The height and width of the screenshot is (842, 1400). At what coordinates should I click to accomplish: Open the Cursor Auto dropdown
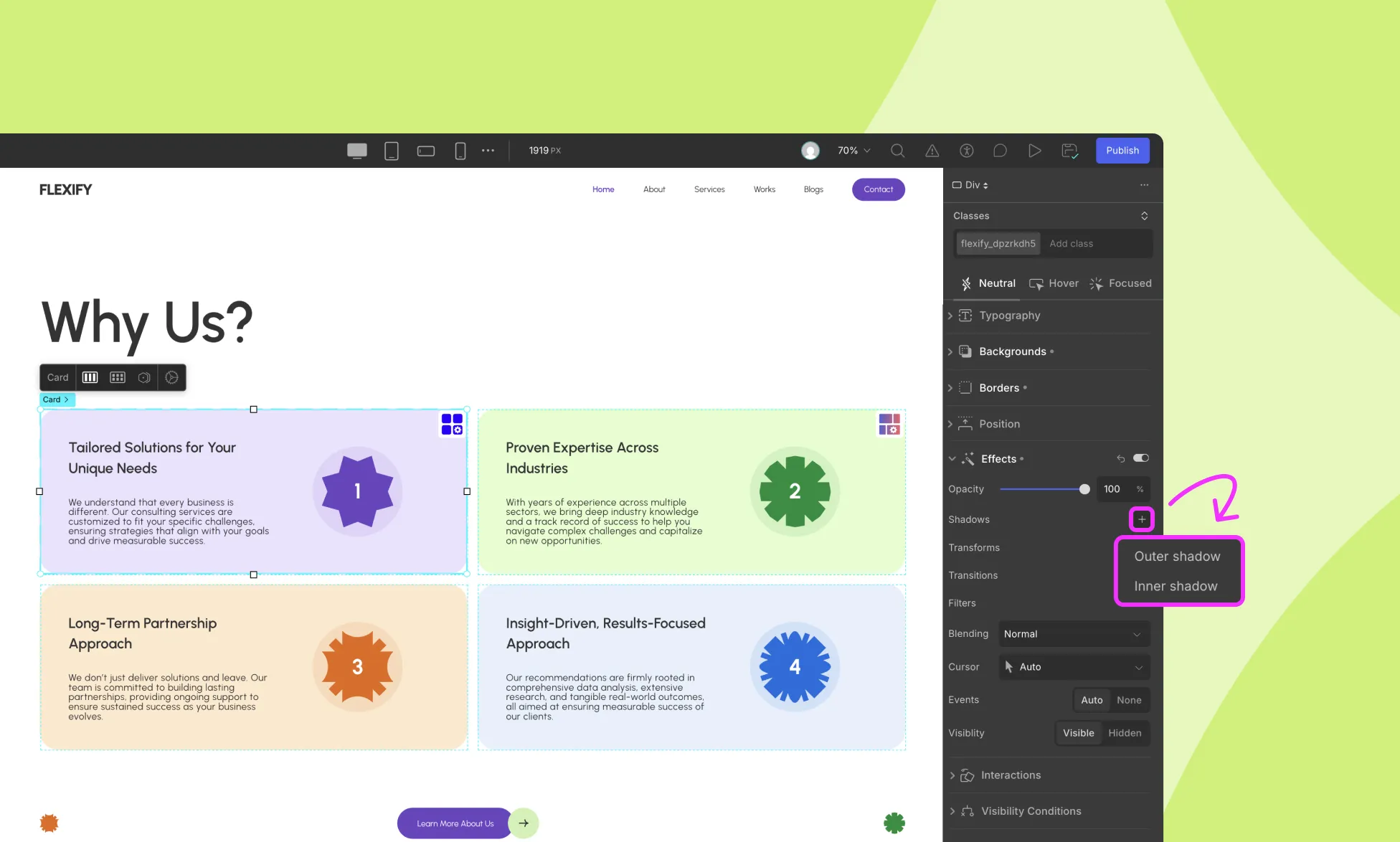[1074, 667]
